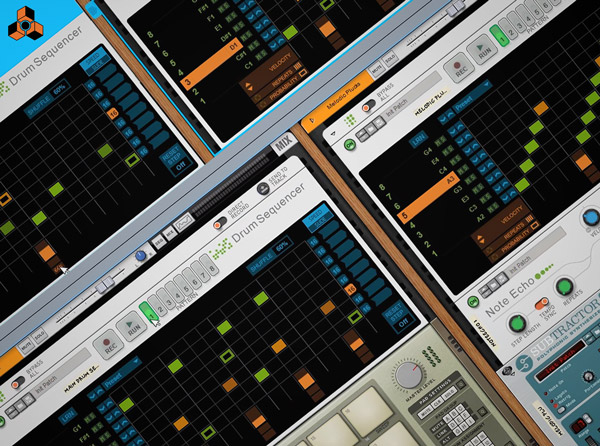Mute the Melodic Plucks mixer channel
This screenshot has height=446, width=600.
pos(377,70)
